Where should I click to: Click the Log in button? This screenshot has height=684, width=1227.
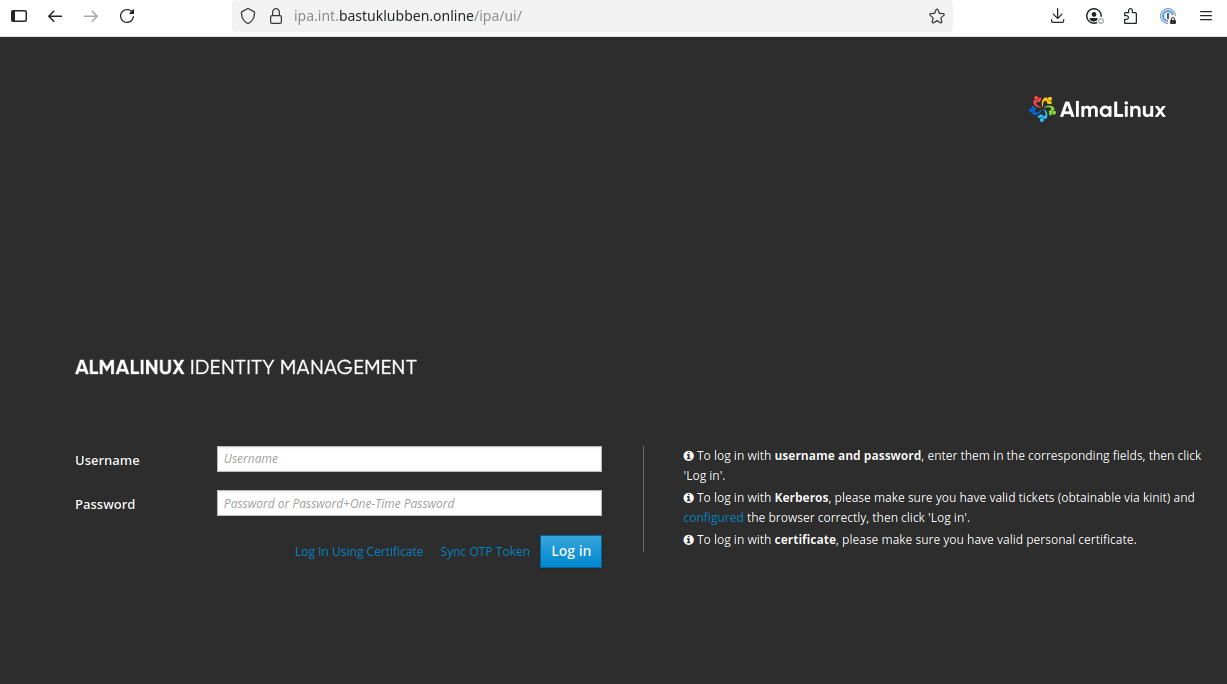point(571,551)
